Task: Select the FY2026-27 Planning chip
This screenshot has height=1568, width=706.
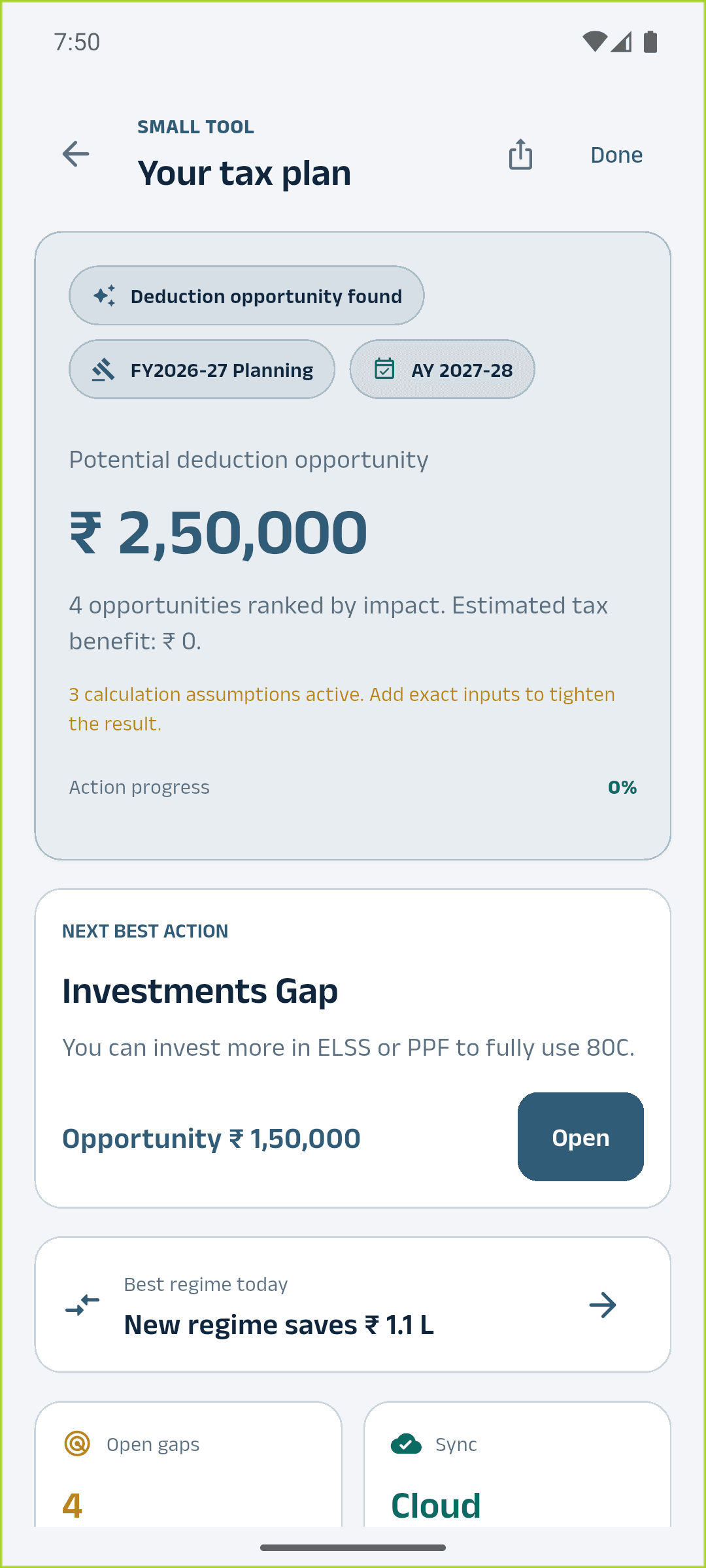Action: [202, 370]
